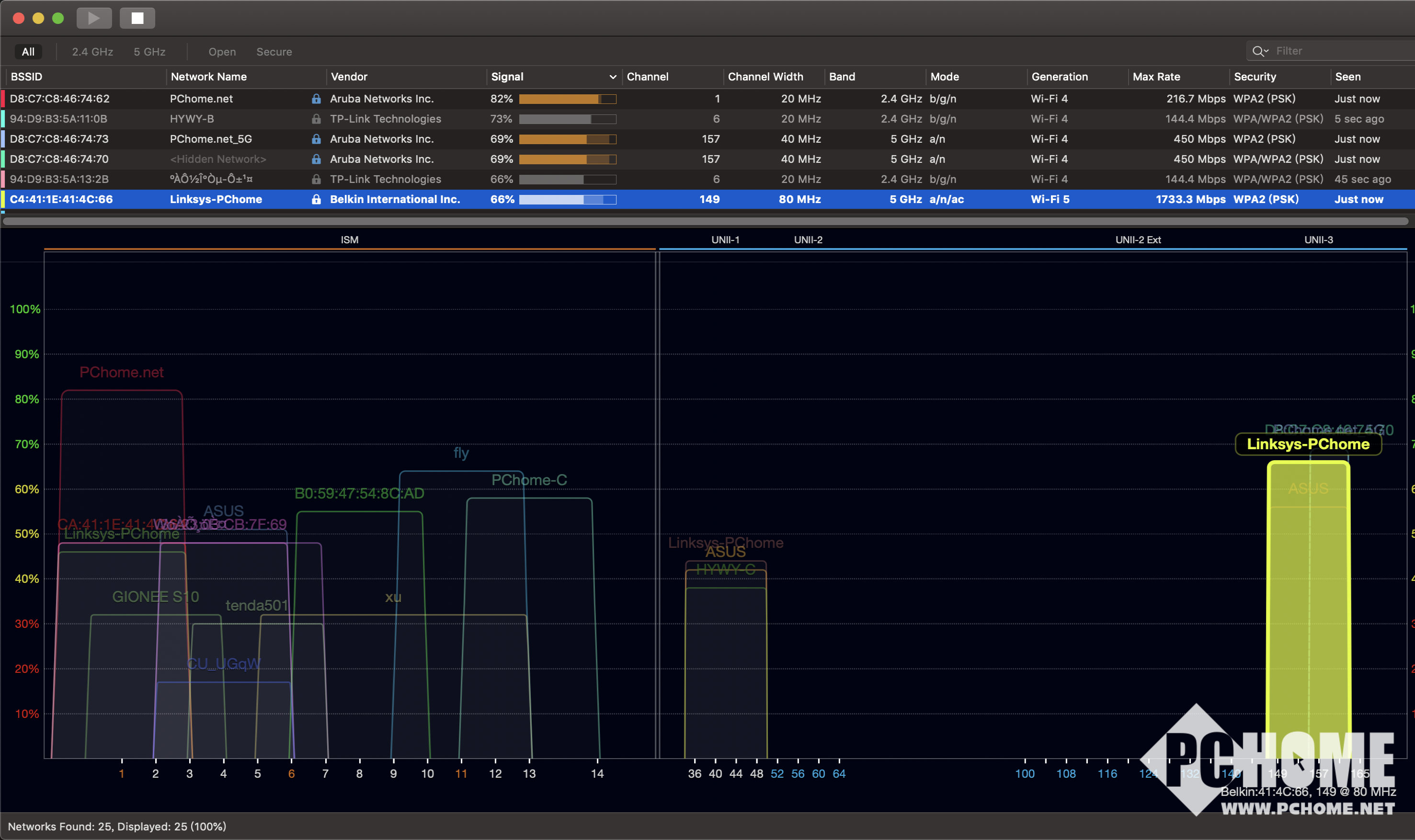The width and height of the screenshot is (1415, 840).
Task: Stop scanning with the stop button
Action: coord(137,18)
